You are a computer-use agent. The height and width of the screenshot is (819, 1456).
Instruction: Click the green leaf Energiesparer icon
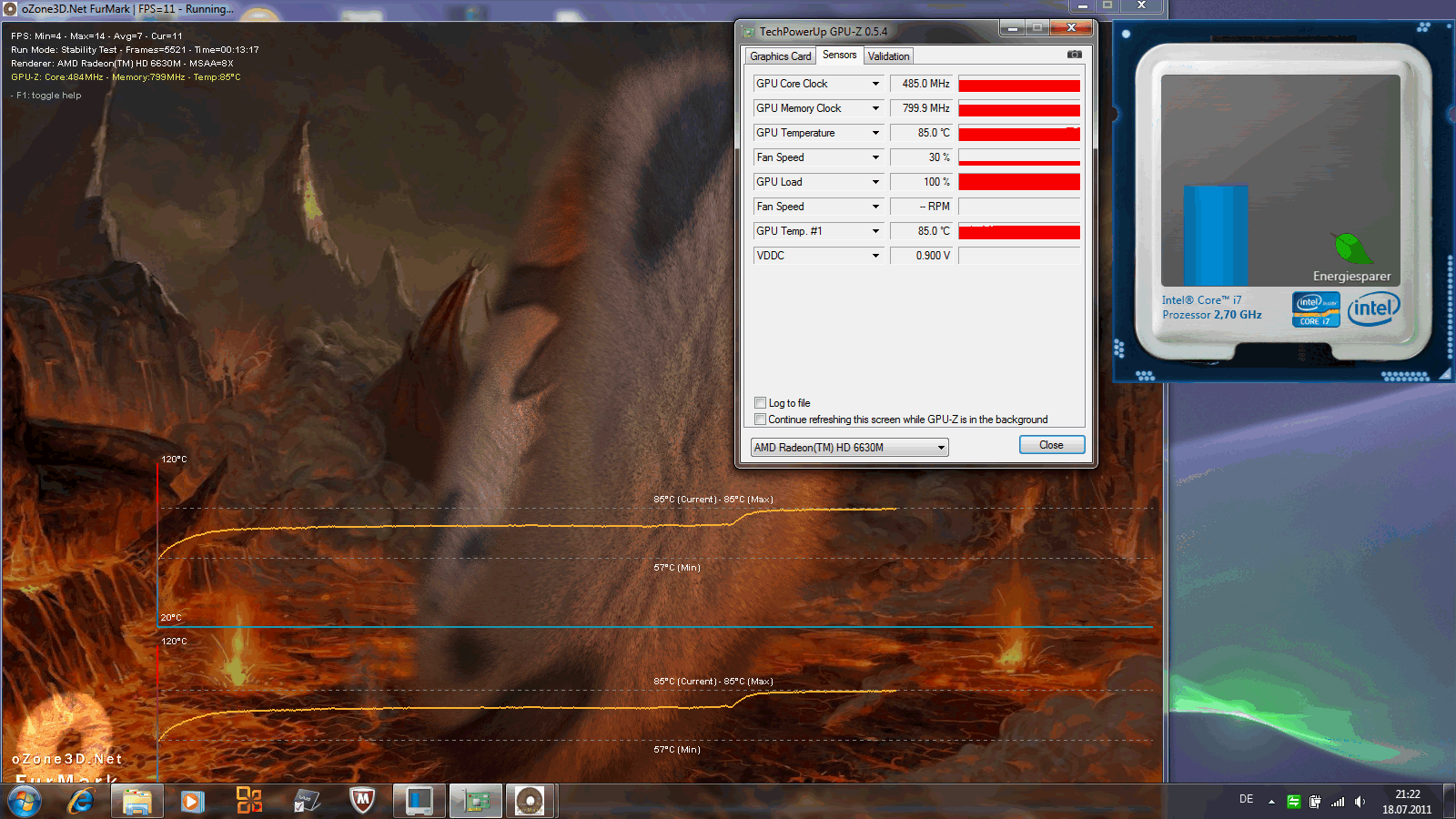[x=1353, y=248]
